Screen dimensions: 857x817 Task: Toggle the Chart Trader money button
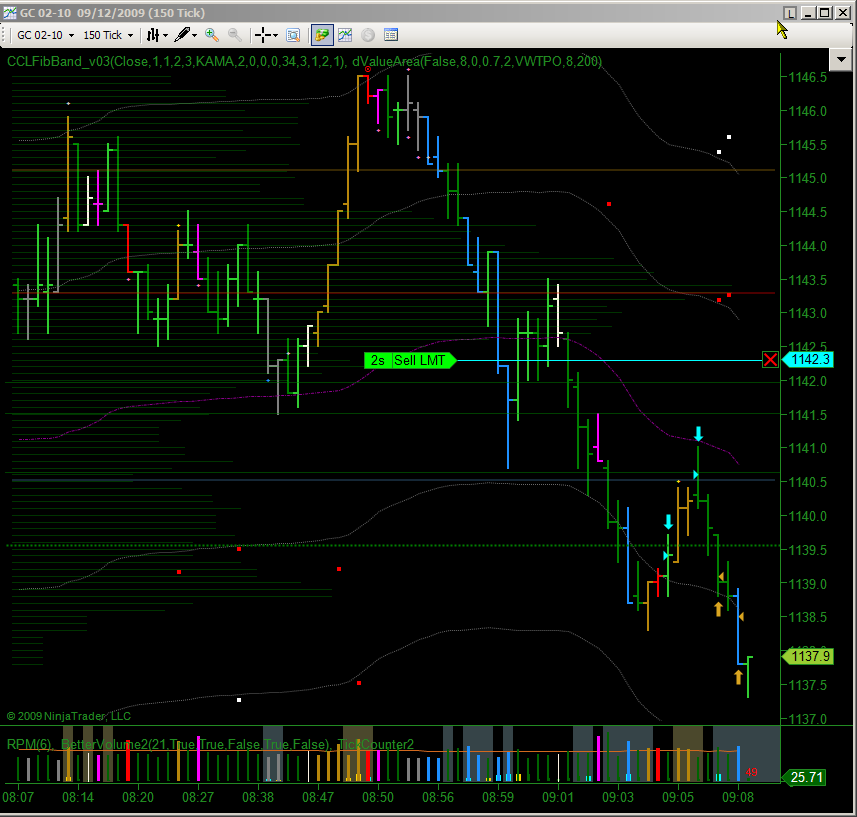tap(322, 36)
